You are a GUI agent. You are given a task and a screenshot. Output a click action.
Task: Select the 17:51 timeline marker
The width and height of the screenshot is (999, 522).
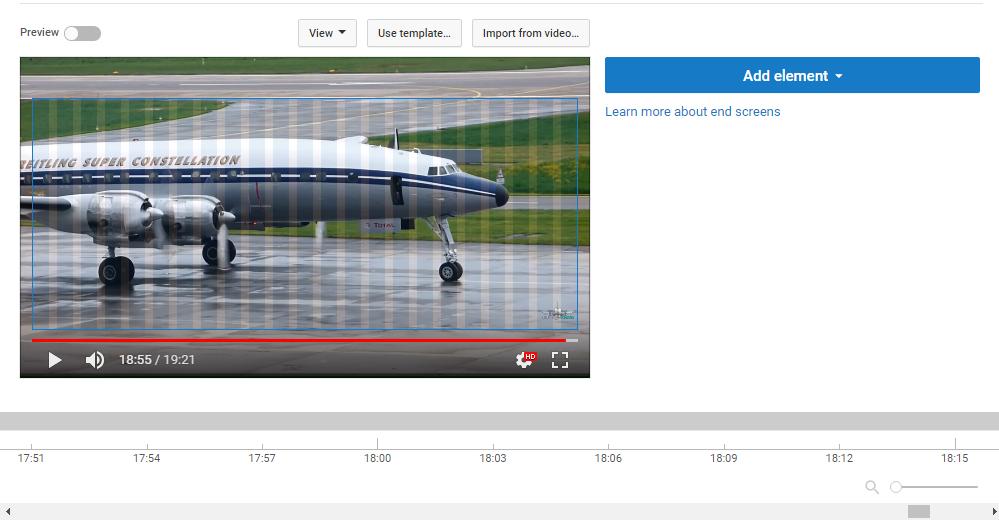tap(31, 458)
